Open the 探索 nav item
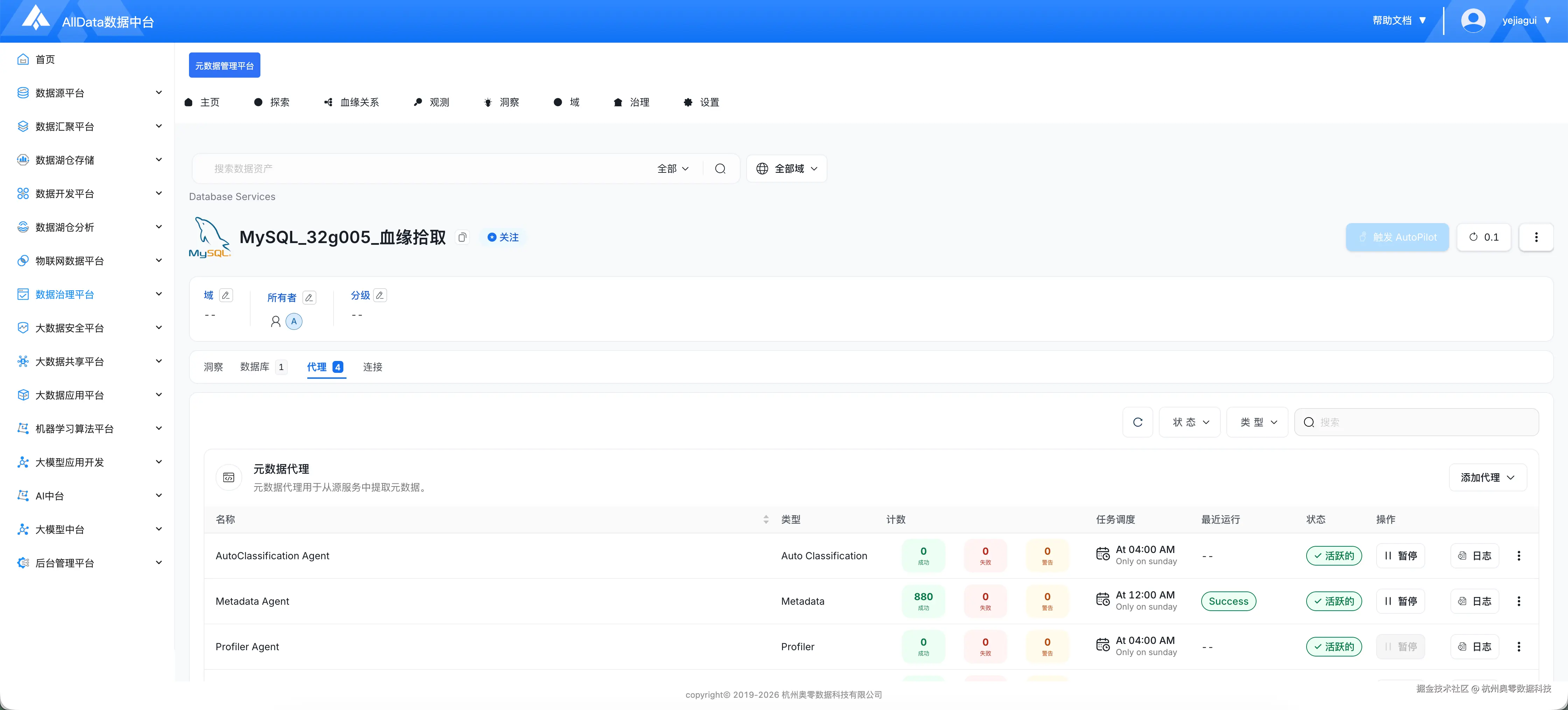 click(272, 102)
